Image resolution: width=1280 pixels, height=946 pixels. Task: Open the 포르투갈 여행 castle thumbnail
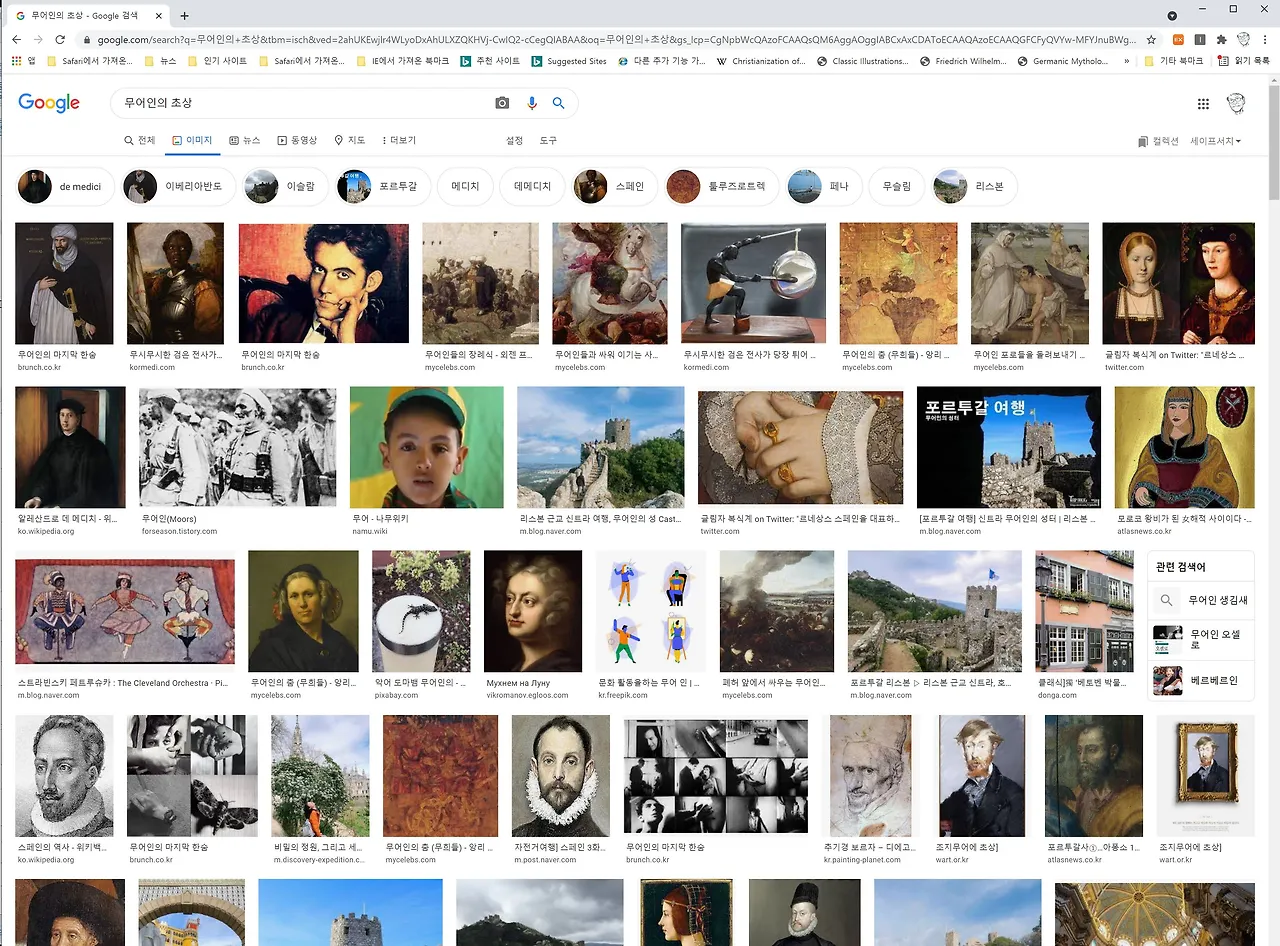tap(1009, 447)
